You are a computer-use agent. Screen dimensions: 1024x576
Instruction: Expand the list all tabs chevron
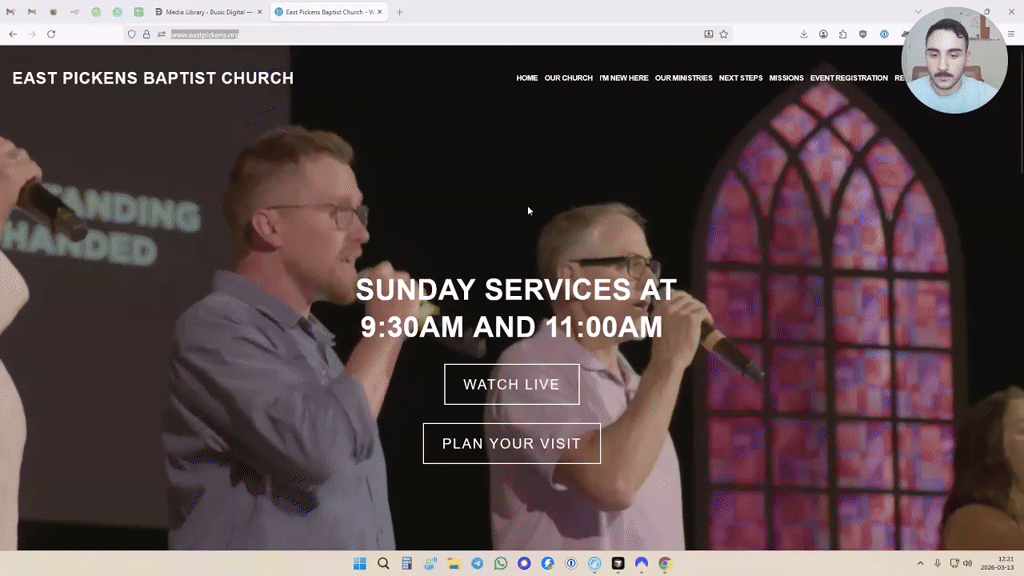pos(918,12)
